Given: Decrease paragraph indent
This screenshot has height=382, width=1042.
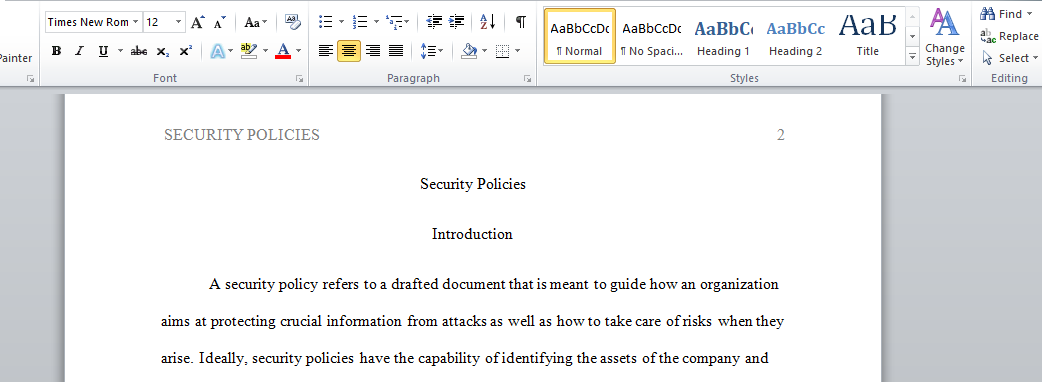Looking at the screenshot, I should (434, 22).
